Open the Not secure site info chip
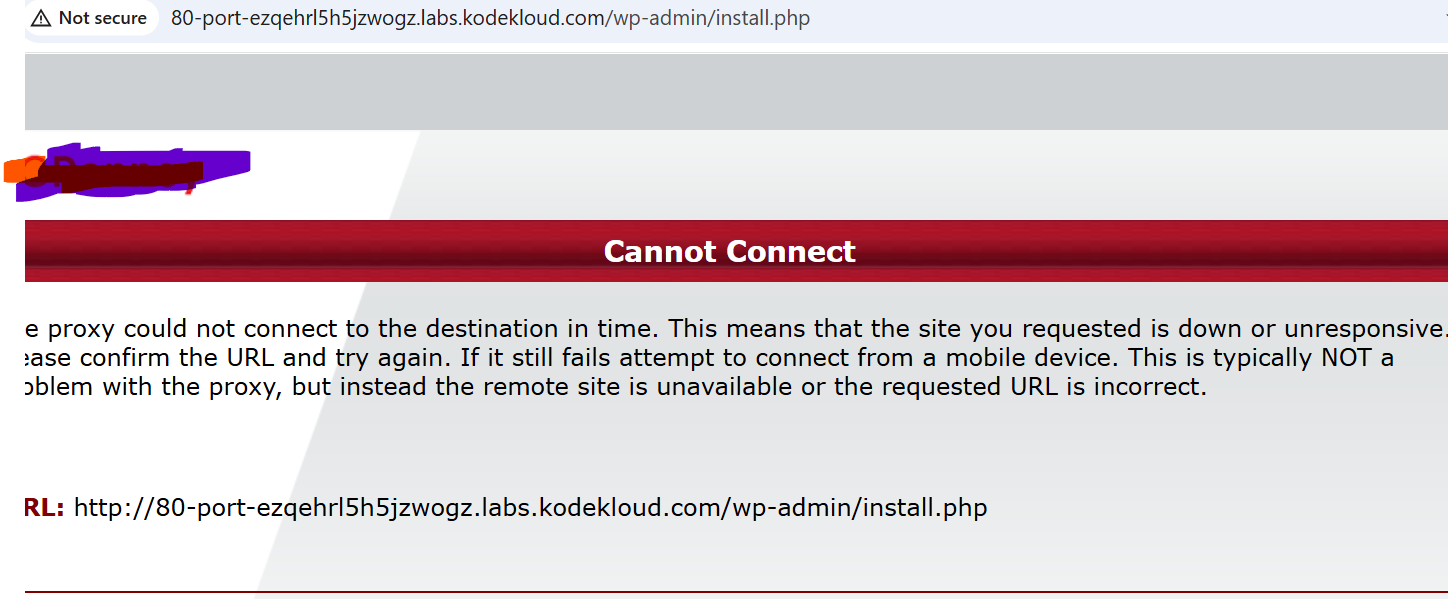Screen dimensions: 1448x599 pos(90,18)
